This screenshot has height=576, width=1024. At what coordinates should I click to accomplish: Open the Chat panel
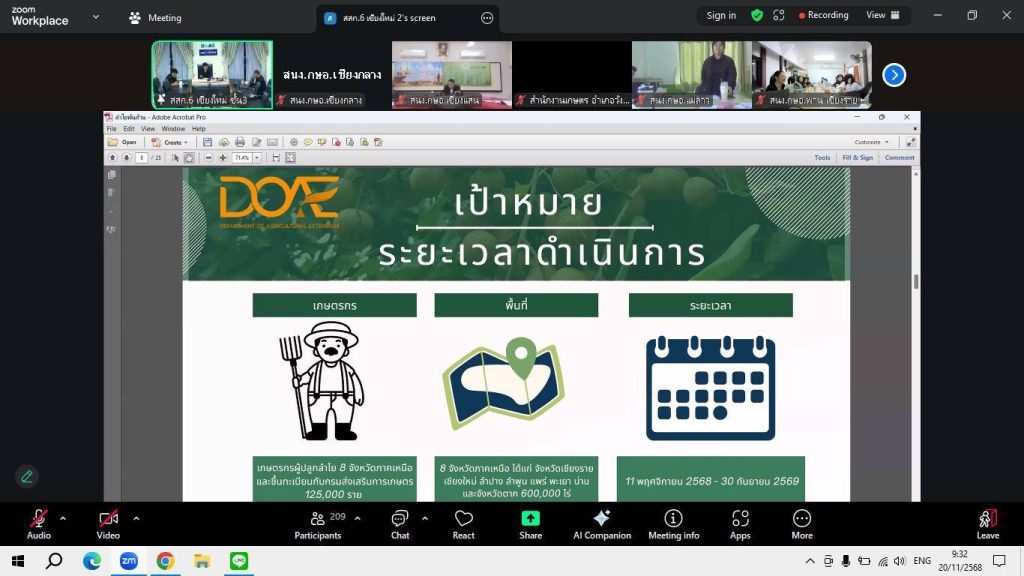click(x=400, y=524)
